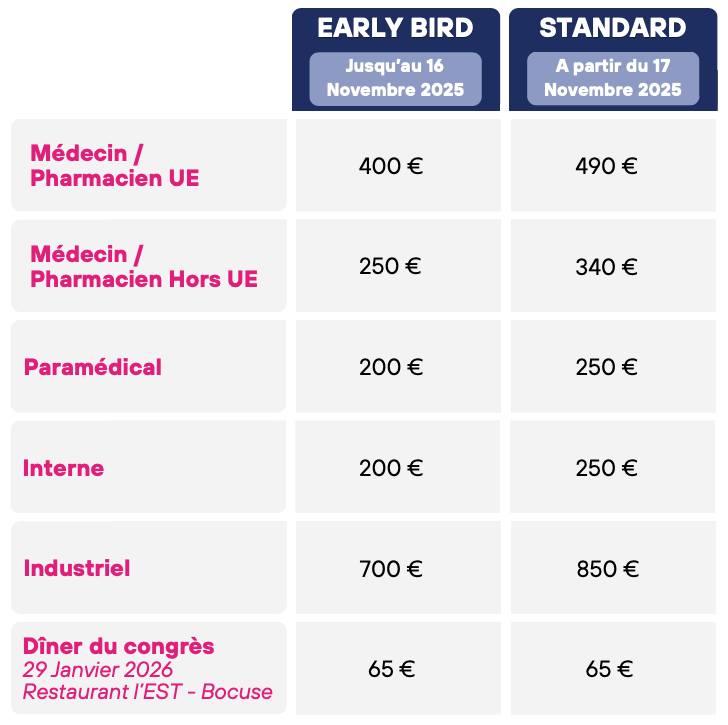Select the "Jusqu'au 16 Novembre 2025" badge
The width and height of the screenshot is (728, 725).
click(395, 78)
